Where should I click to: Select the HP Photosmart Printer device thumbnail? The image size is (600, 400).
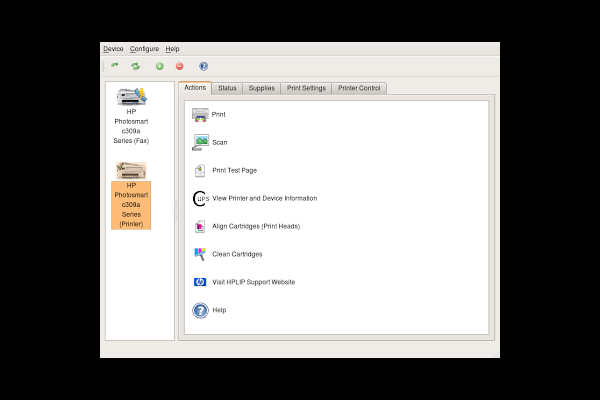click(x=131, y=171)
